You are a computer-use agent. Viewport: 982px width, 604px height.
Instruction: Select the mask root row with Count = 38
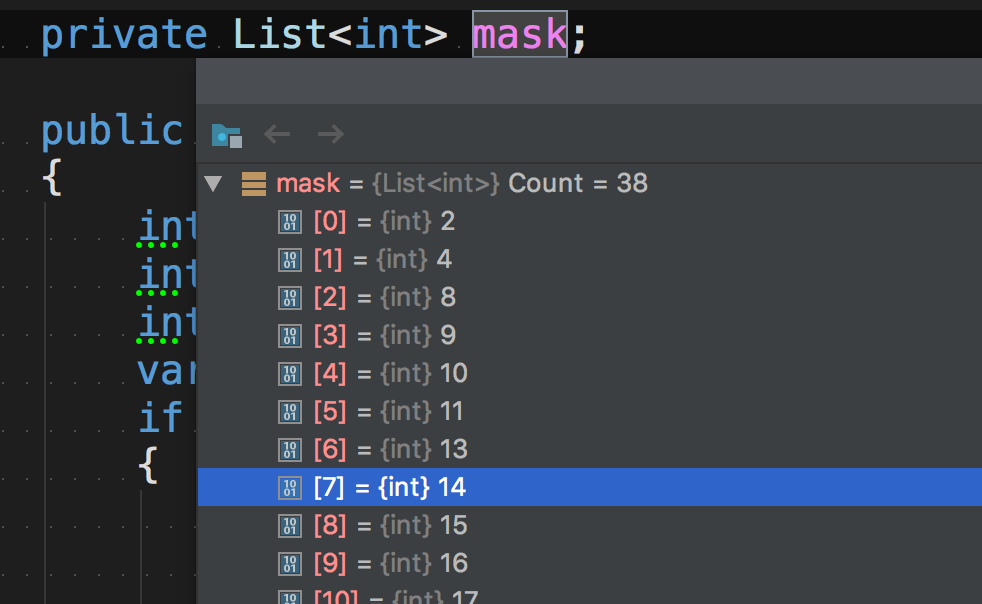[589, 184]
